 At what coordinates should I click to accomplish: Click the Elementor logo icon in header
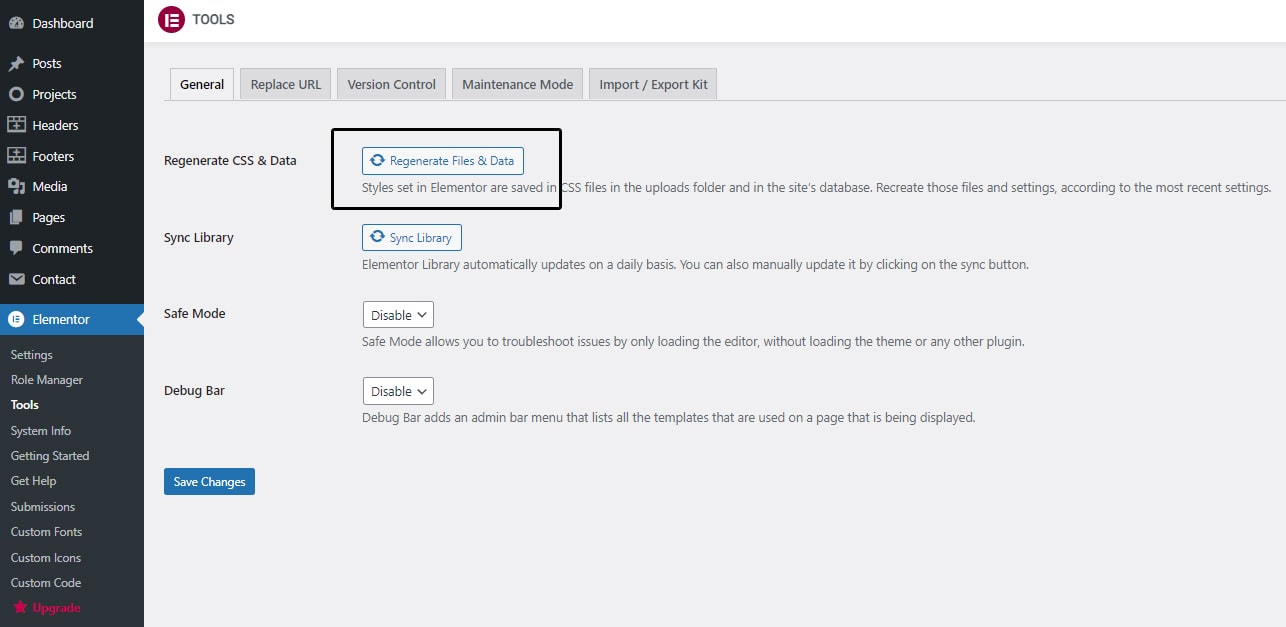click(x=171, y=19)
